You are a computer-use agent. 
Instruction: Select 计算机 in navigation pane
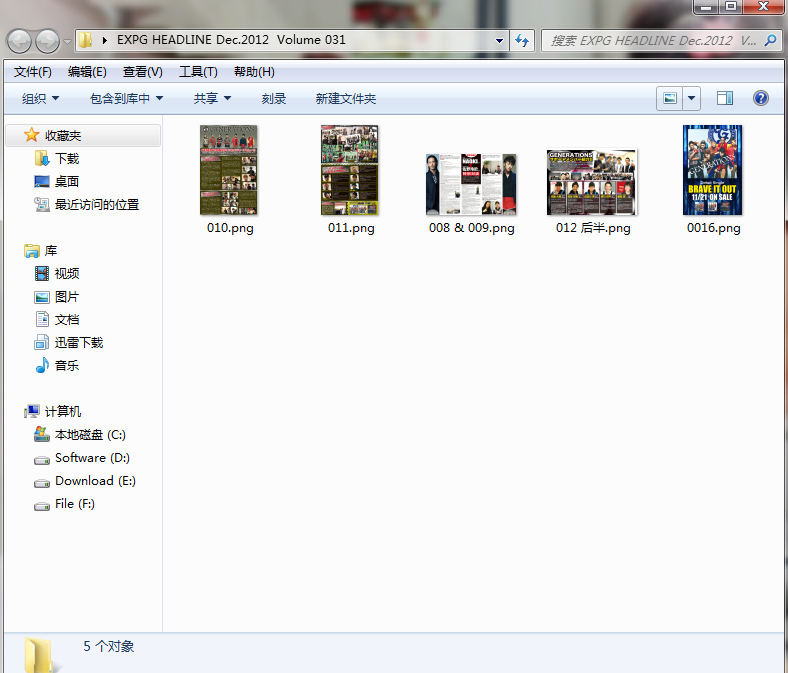point(63,412)
